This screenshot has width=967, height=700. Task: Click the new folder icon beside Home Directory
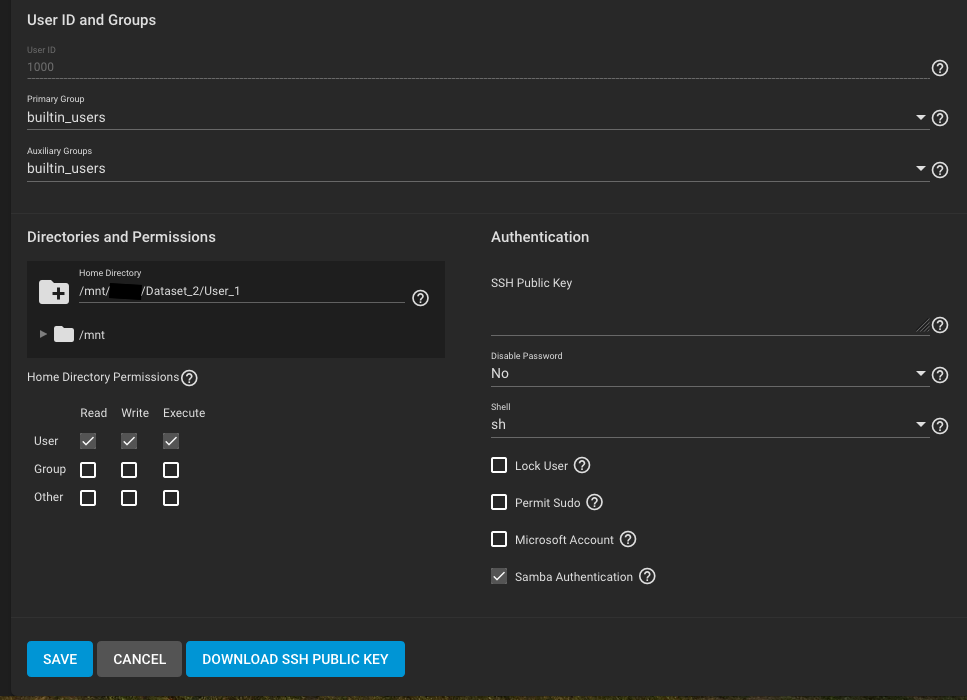coord(54,292)
